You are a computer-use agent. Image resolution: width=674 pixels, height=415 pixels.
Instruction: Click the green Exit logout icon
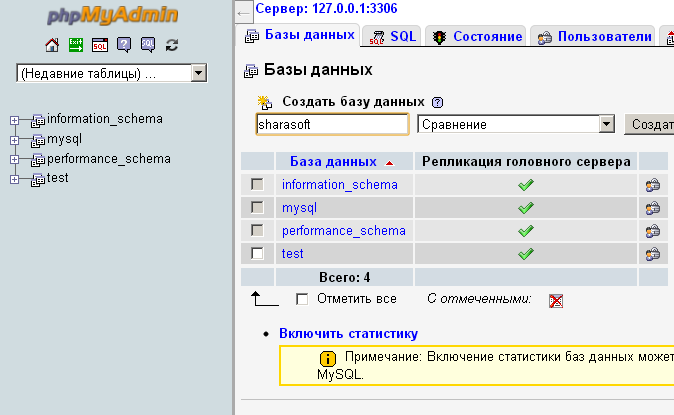pyautogui.click(x=76, y=45)
